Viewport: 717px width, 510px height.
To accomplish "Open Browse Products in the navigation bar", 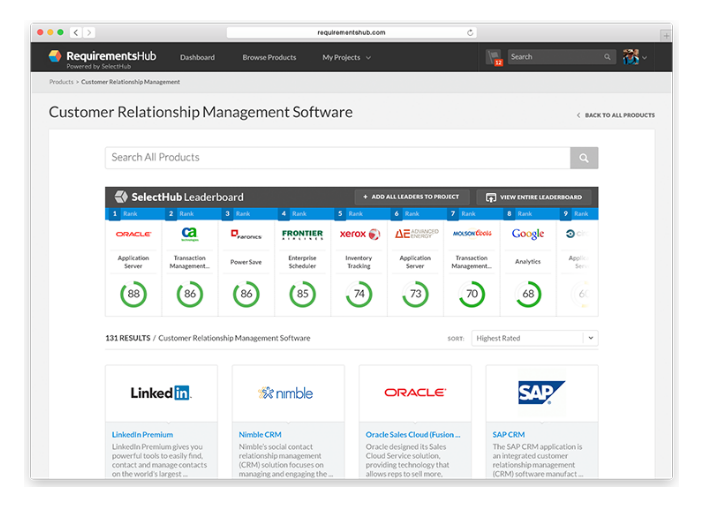I will pyautogui.click(x=269, y=58).
